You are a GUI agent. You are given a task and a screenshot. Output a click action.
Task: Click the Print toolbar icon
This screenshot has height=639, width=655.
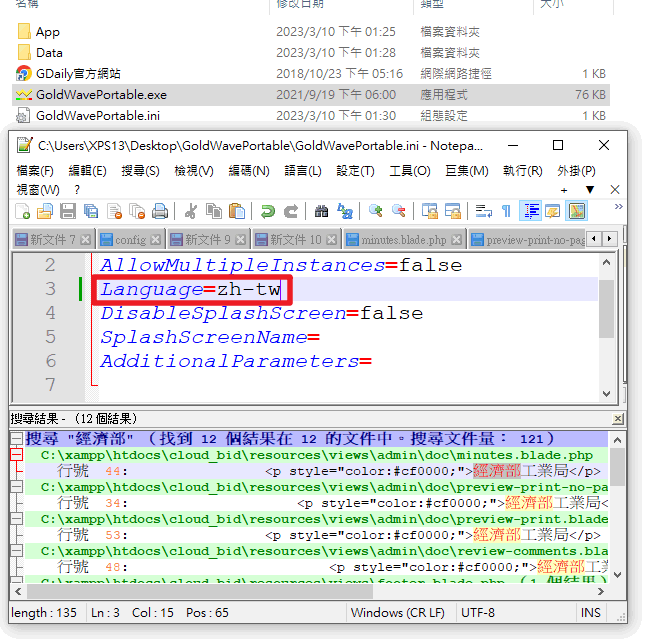(160, 211)
